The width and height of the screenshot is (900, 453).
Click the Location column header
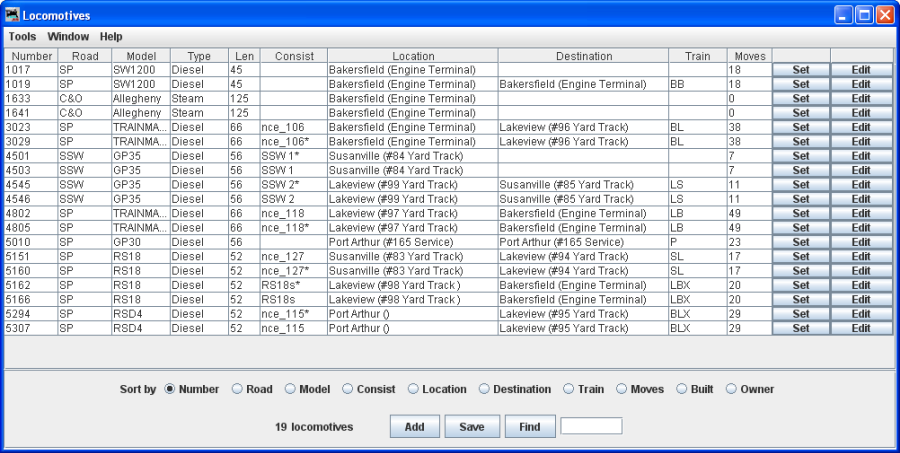pos(412,56)
